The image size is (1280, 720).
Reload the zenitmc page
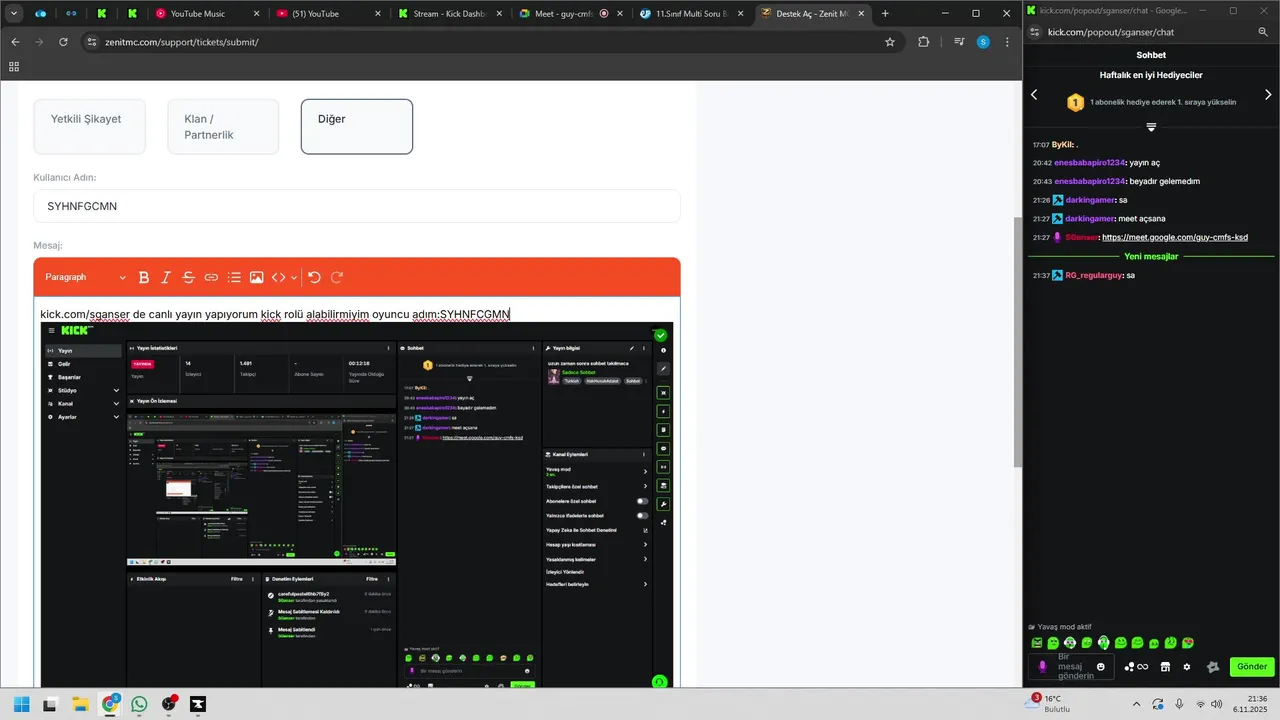63,42
